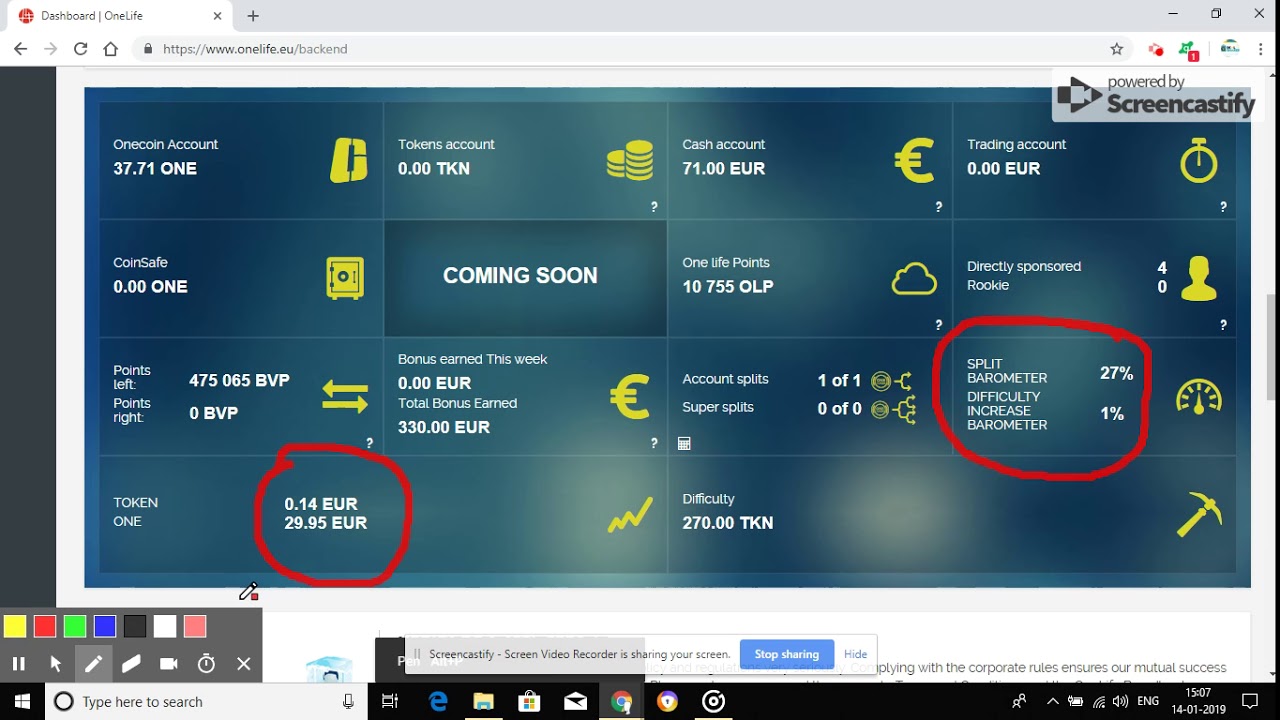Reload the OneLife page
Viewport: 1280px width, 720px height.
[x=81, y=49]
